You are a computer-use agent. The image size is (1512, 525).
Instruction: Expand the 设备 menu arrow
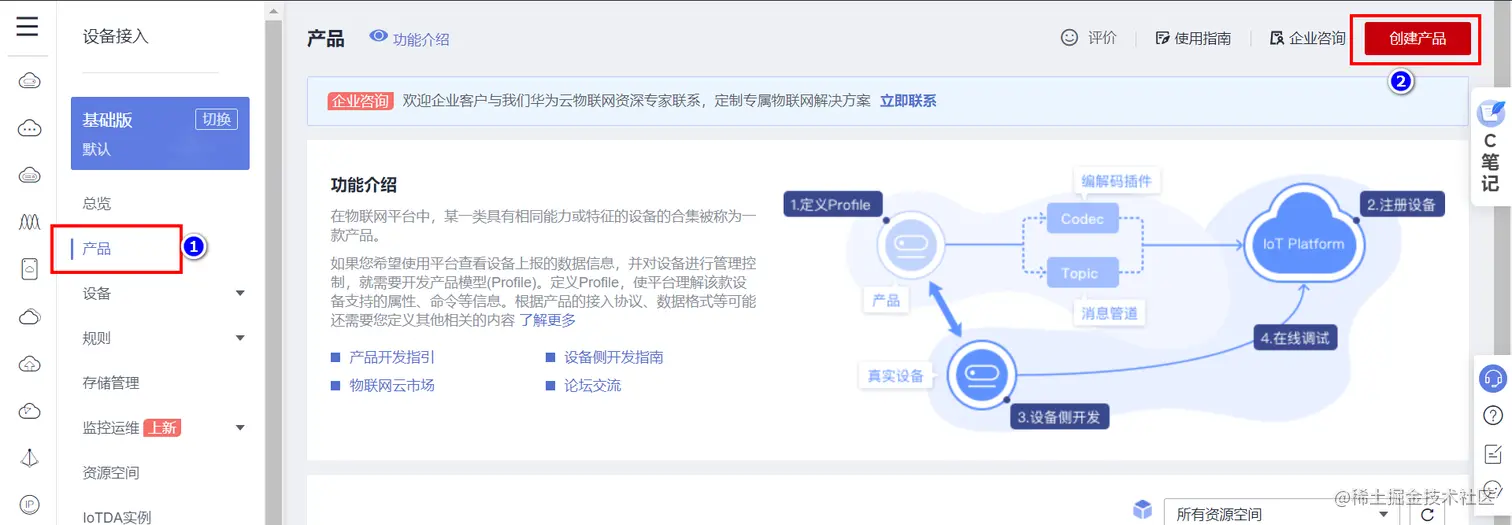(240, 293)
